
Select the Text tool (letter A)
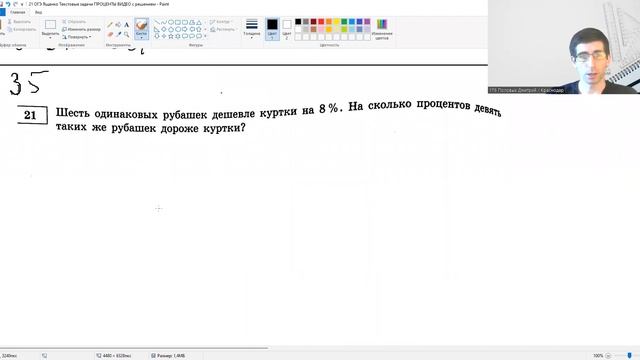127,24
